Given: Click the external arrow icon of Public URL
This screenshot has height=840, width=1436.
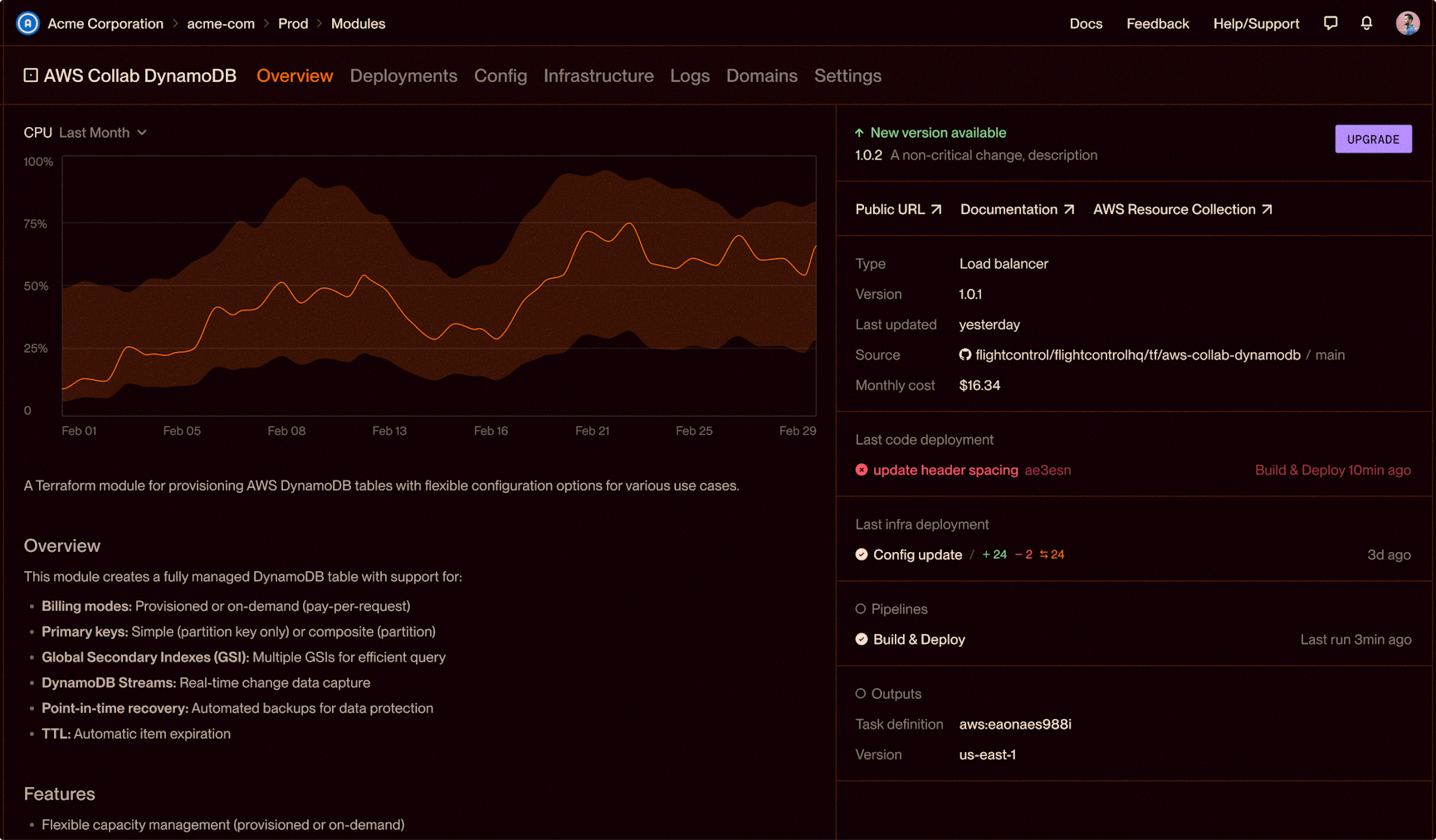Looking at the screenshot, I should tap(936, 209).
